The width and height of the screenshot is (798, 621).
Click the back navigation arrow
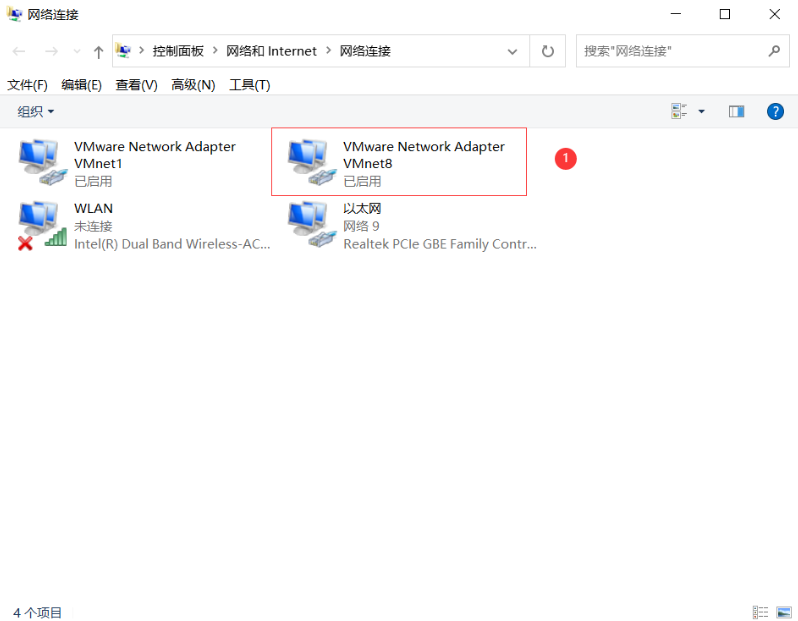(19, 51)
